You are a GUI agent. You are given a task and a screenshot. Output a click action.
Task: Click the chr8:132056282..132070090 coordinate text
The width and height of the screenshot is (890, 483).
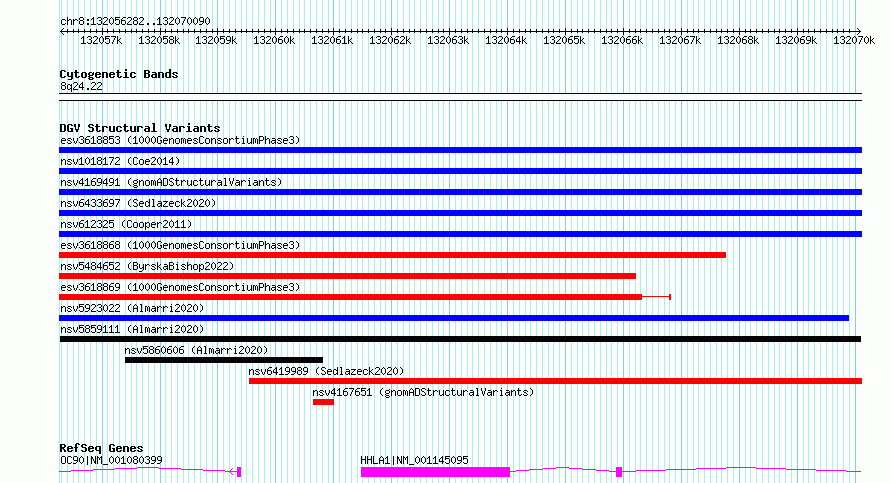click(135, 21)
